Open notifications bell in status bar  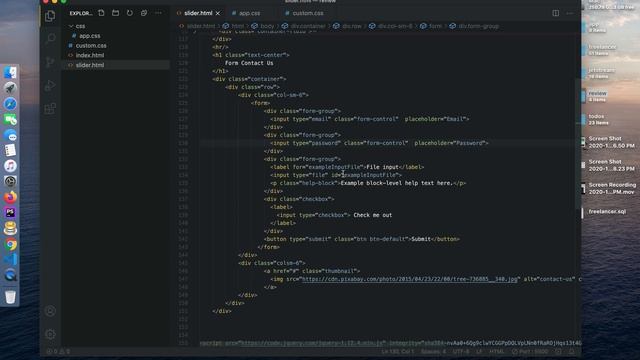(x=572, y=351)
